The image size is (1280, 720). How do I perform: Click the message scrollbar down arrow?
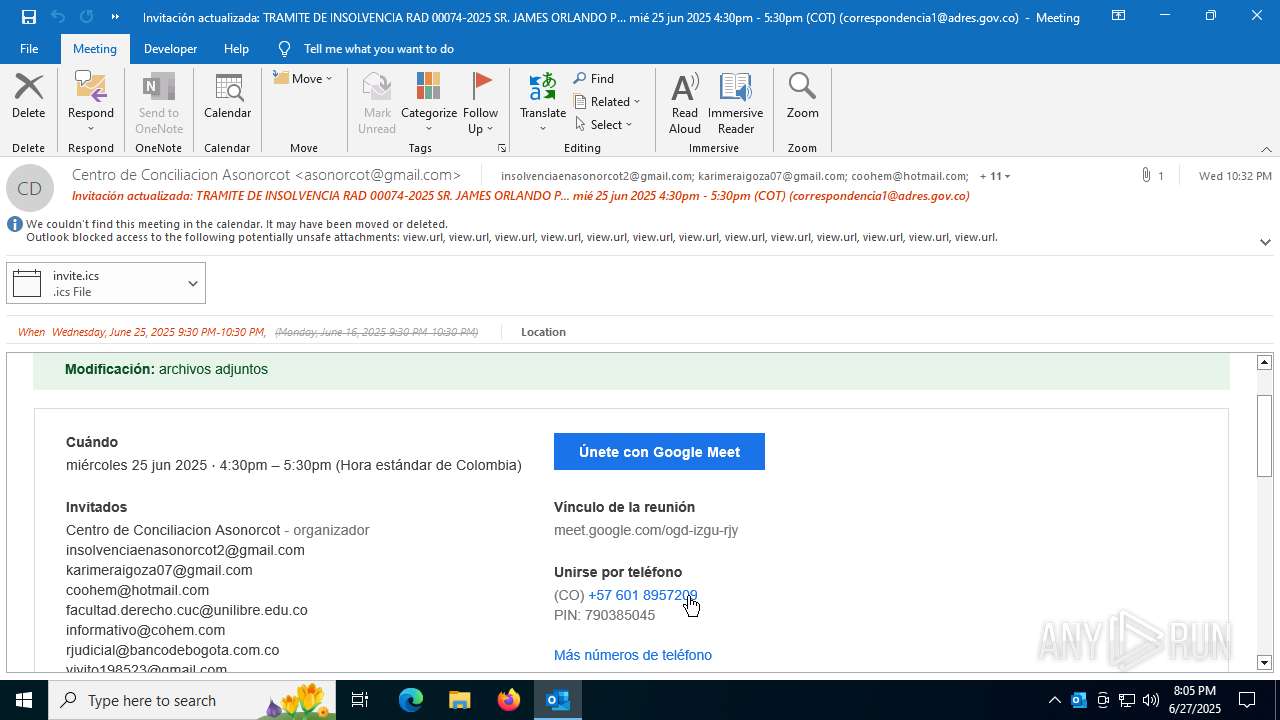tap(1264, 662)
